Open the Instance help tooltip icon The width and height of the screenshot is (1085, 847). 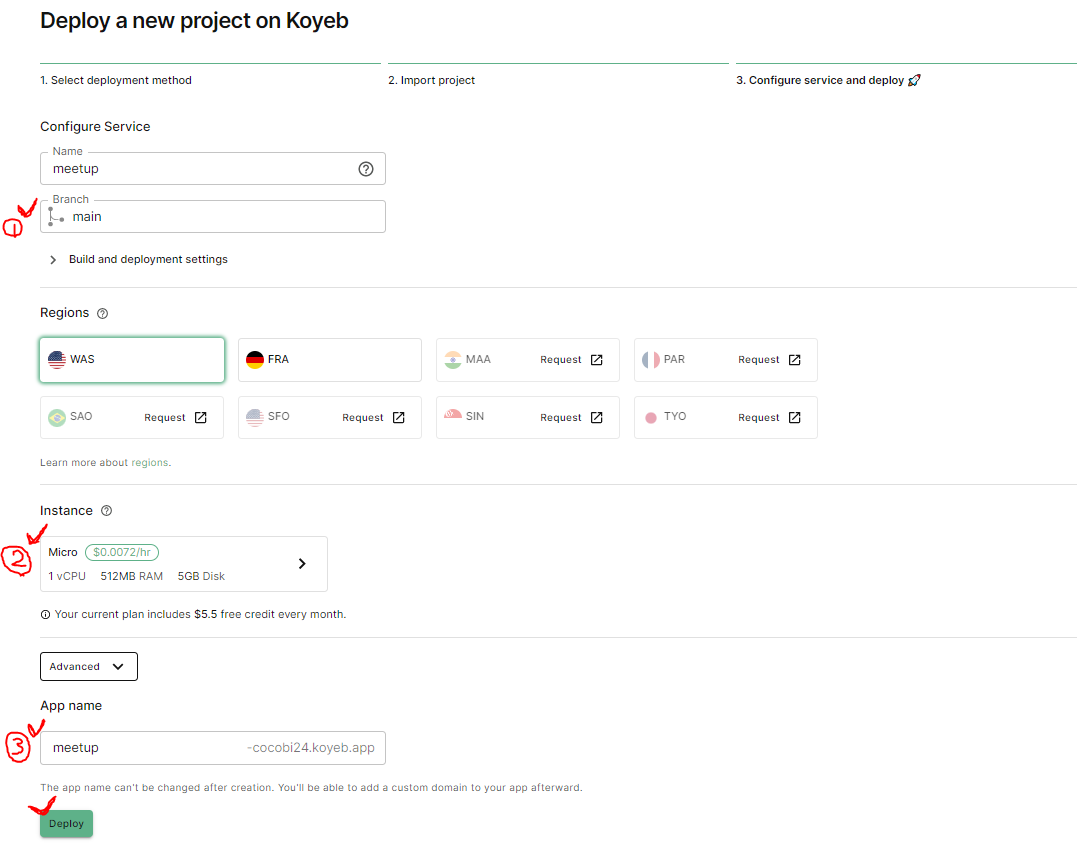pyautogui.click(x=107, y=511)
